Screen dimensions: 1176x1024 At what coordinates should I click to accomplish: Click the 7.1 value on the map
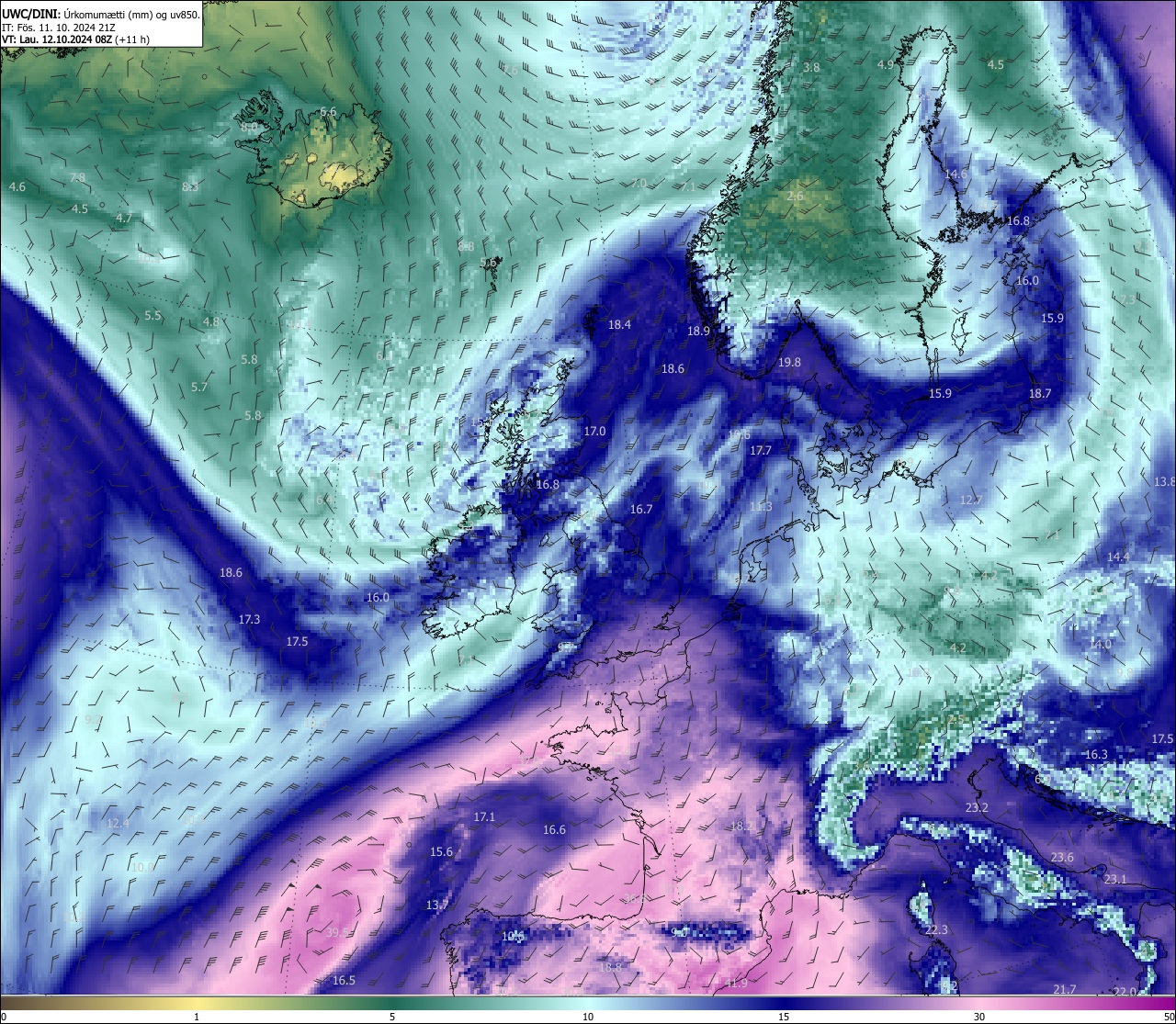coord(688,186)
